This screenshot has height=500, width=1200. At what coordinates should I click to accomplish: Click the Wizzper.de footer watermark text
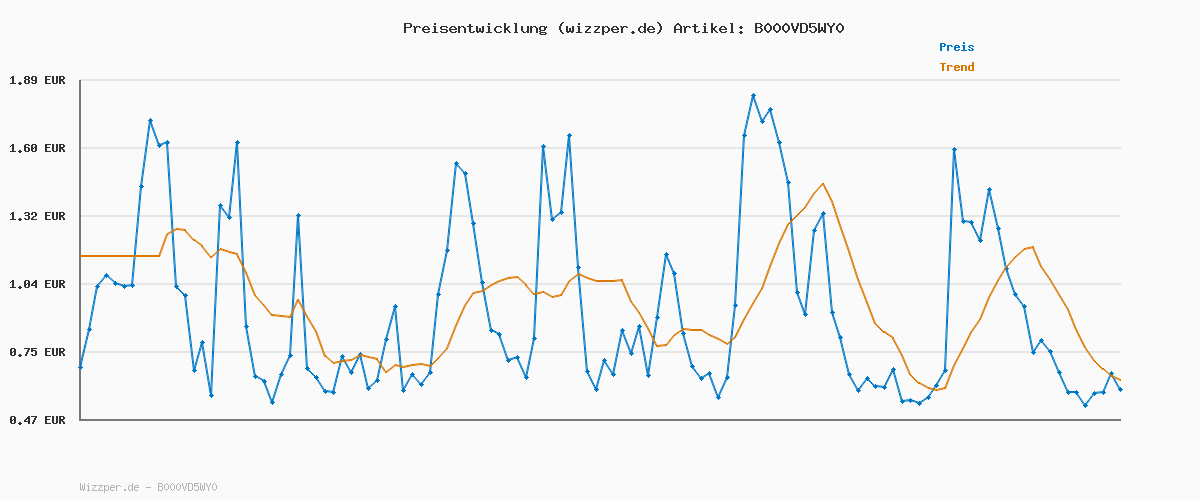(109, 487)
